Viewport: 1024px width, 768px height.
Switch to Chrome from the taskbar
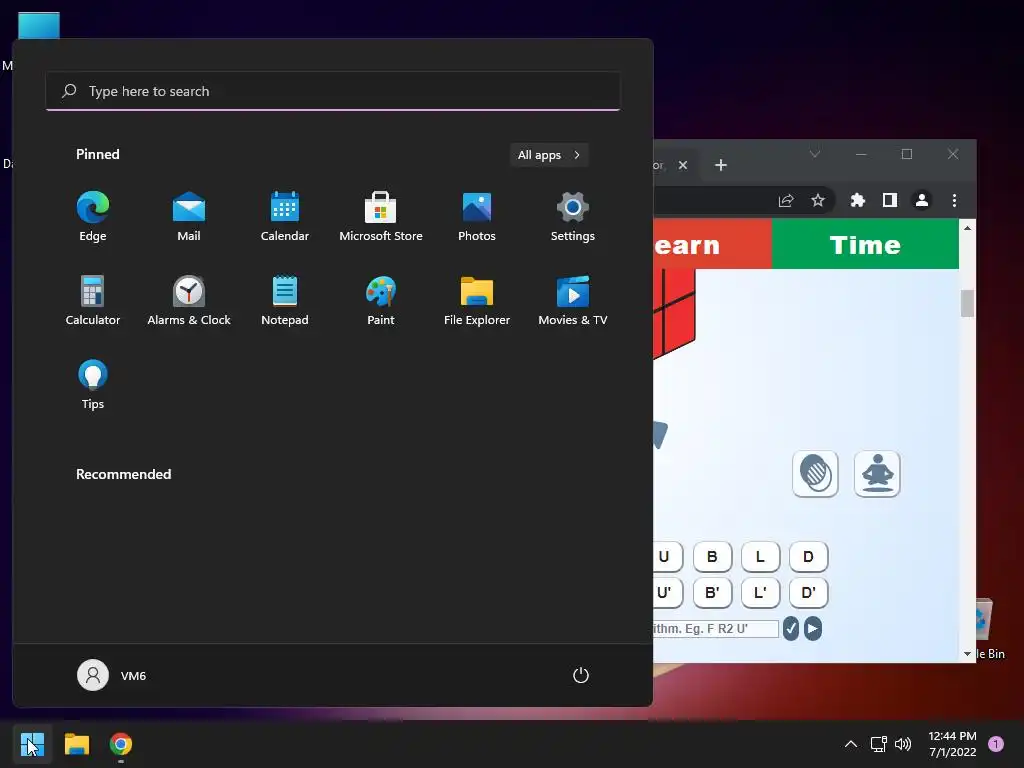pyautogui.click(x=121, y=744)
